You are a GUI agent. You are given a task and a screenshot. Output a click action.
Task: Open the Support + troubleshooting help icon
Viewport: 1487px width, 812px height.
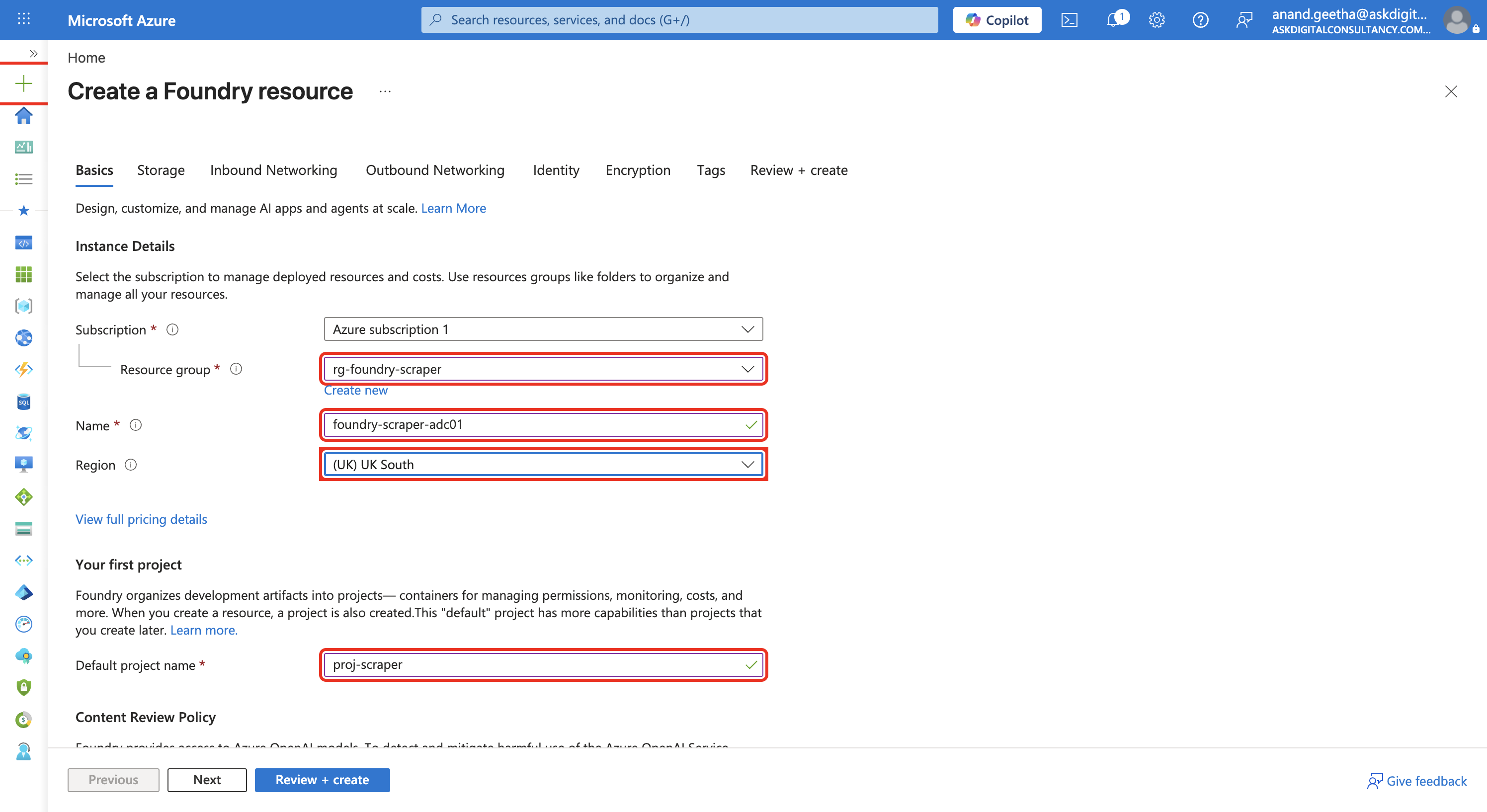(1201, 20)
